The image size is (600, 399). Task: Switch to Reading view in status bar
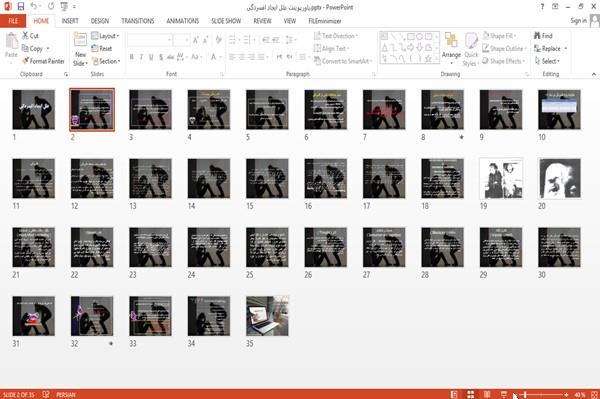[487, 394]
